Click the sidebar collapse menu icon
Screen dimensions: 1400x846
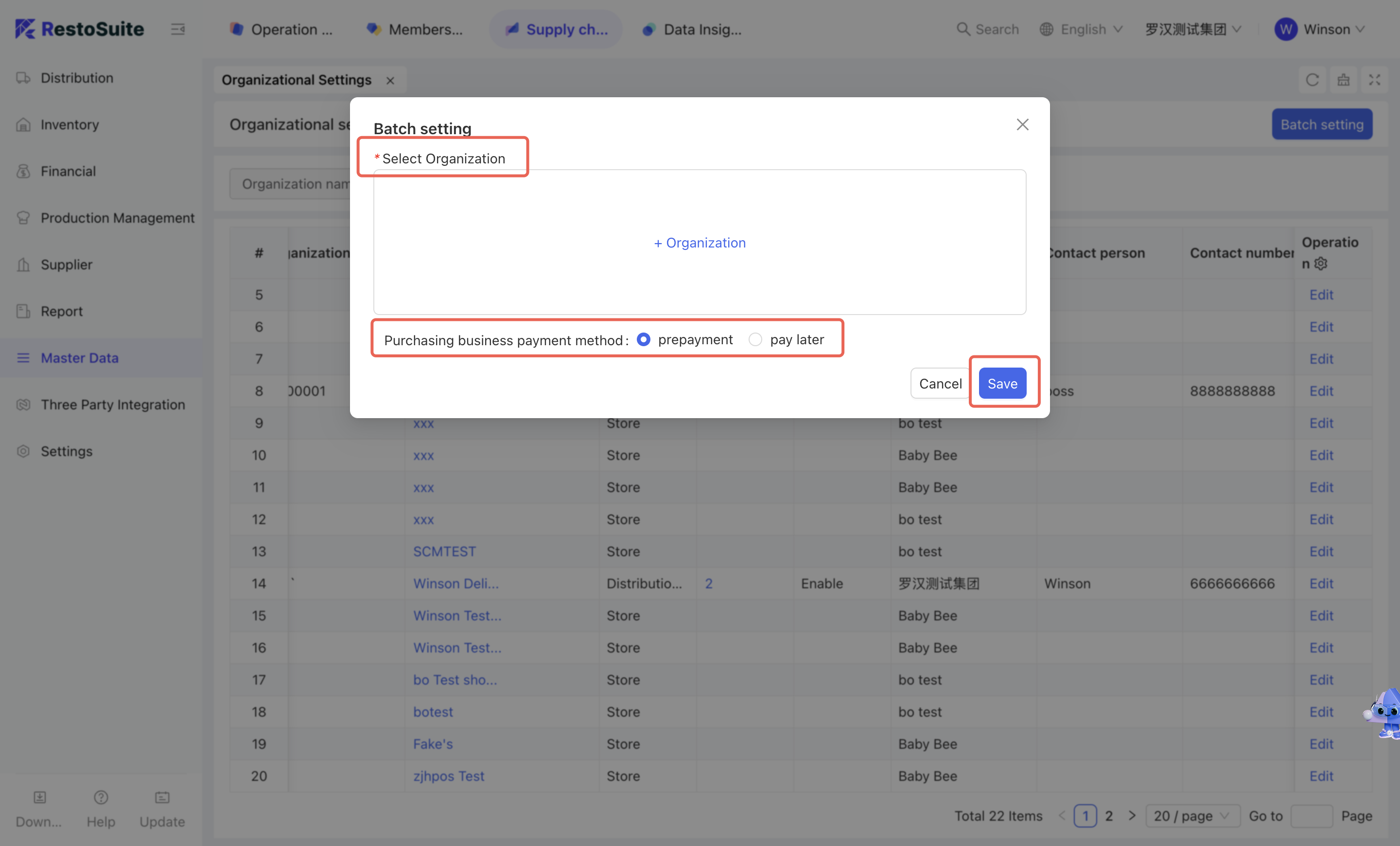178,29
